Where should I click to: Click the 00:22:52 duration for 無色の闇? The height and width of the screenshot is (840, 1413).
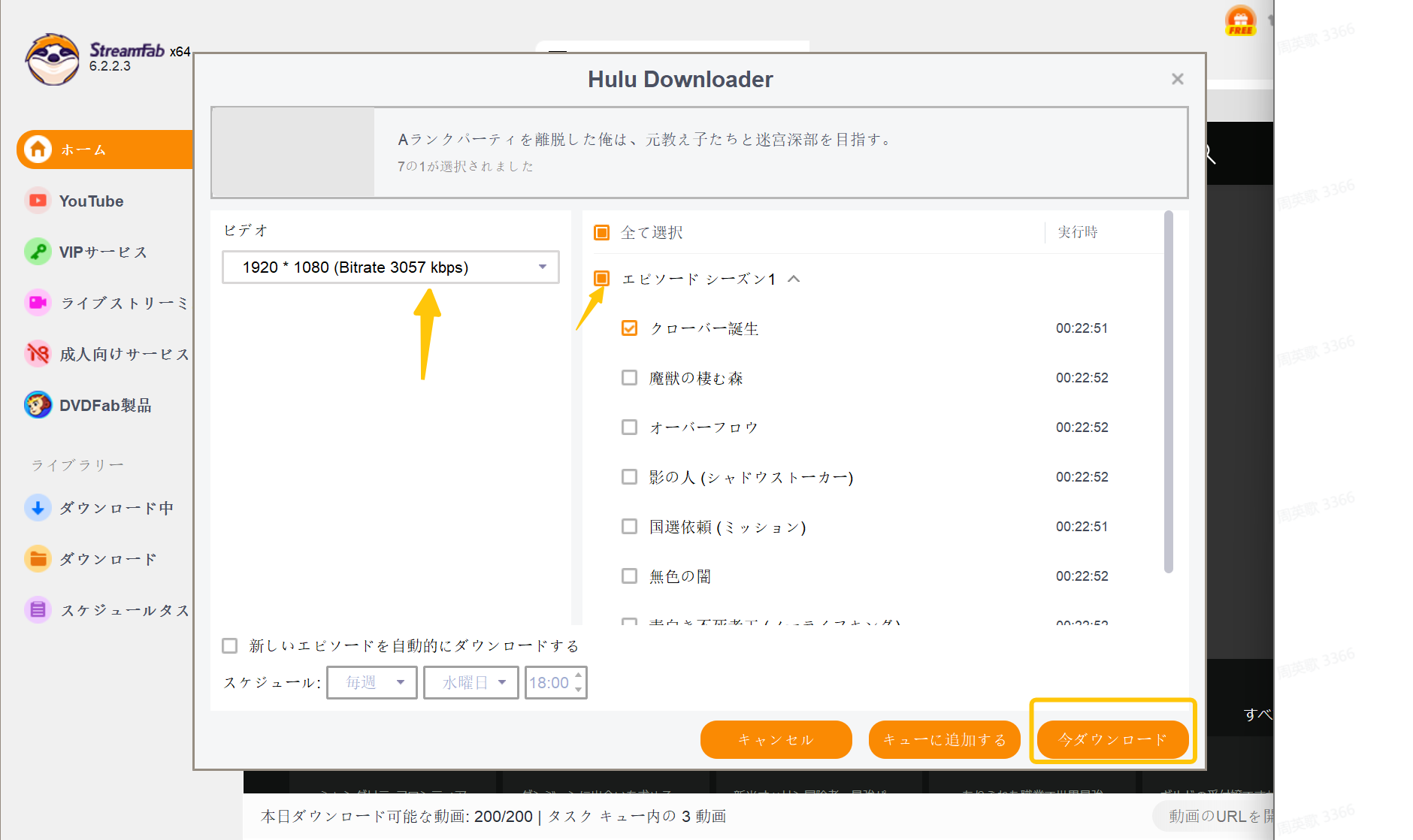pos(1082,576)
